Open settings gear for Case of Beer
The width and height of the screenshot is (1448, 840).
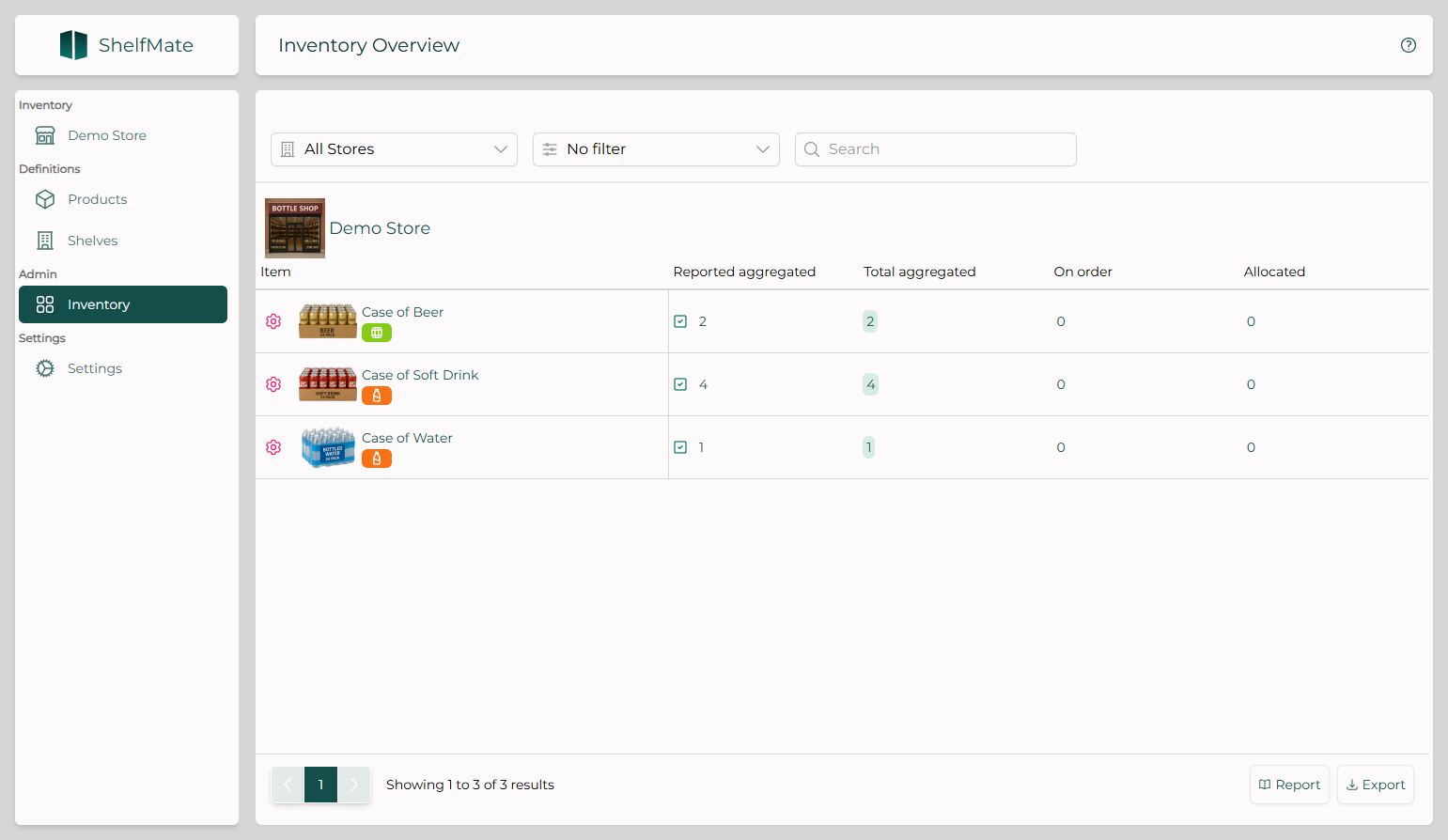point(273,321)
